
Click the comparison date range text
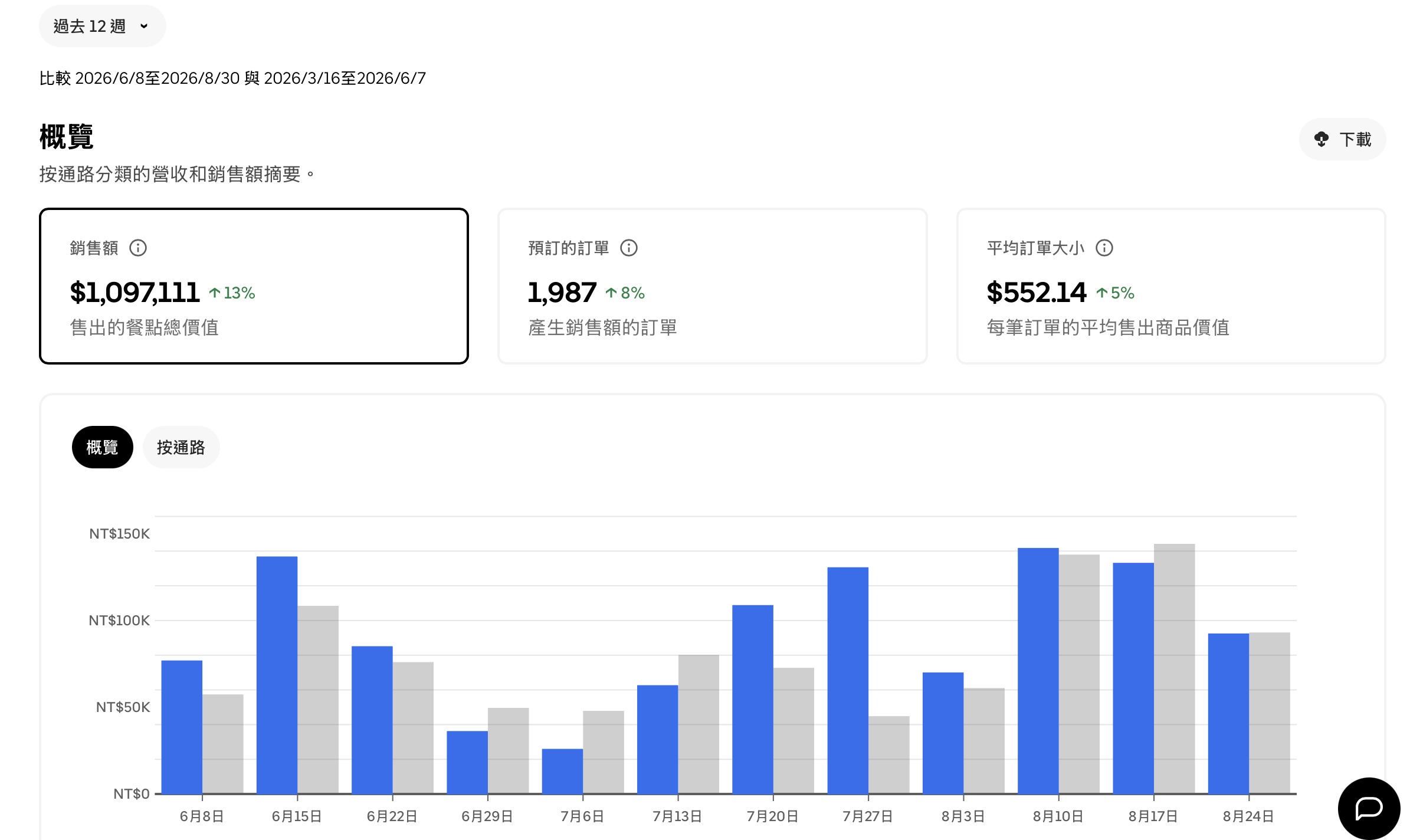232,78
